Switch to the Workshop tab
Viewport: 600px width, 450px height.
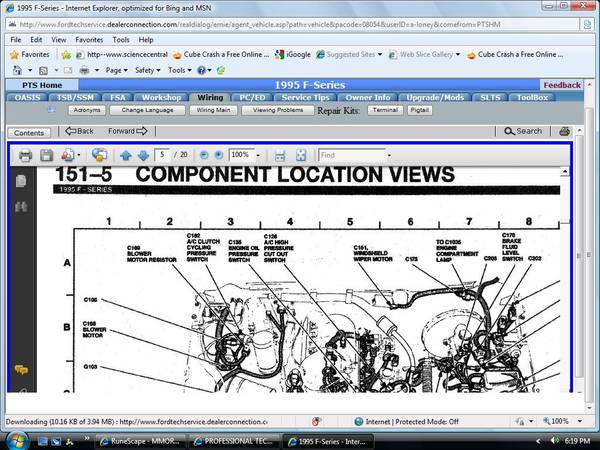coord(161,98)
